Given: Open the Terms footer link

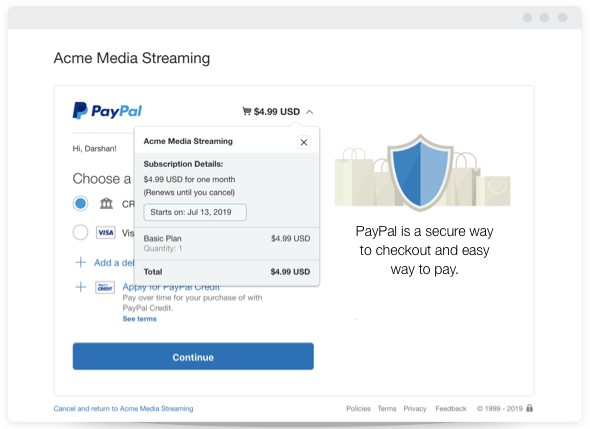Looking at the screenshot, I should click(387, 408).
